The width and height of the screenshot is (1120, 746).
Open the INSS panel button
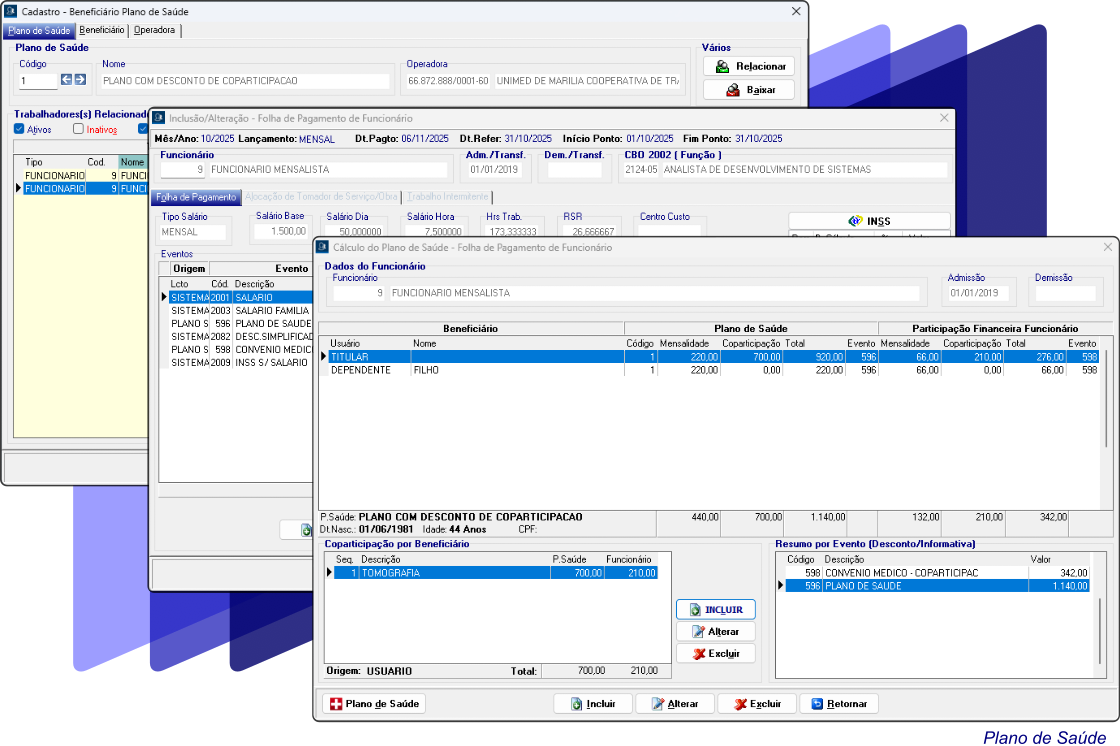click(868, 221)
